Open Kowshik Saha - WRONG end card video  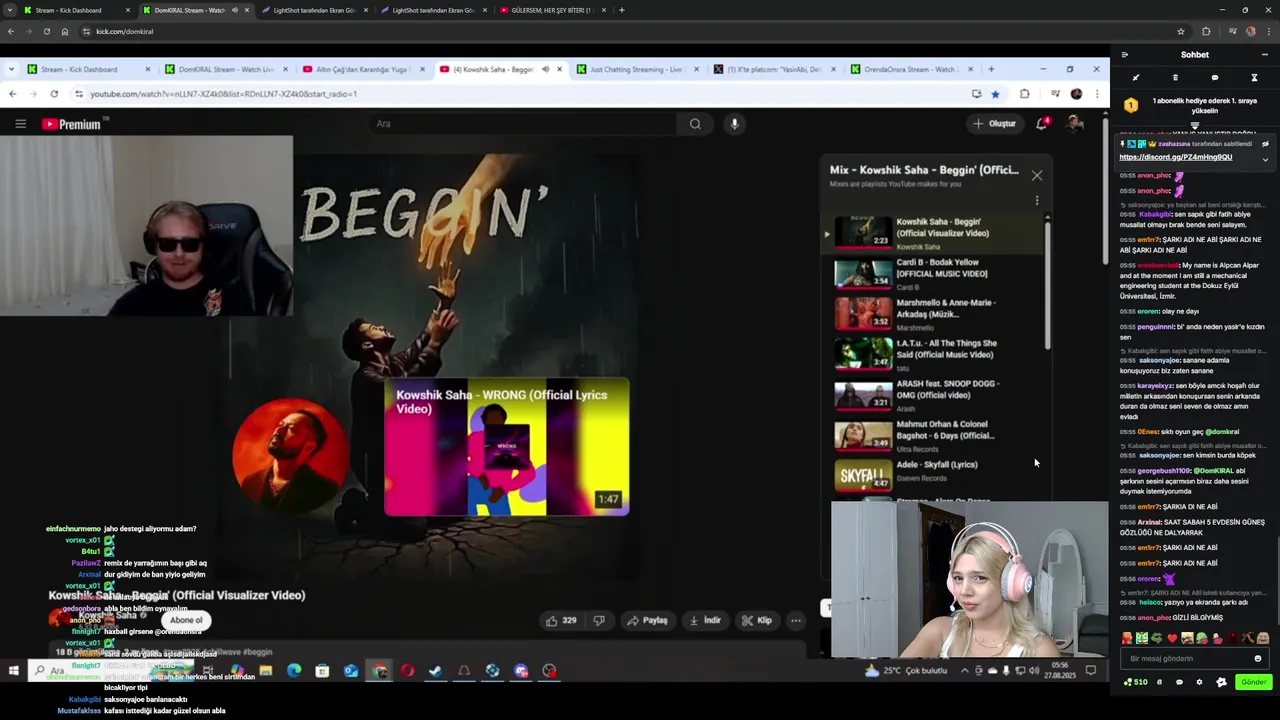click(x=507, y=447)
